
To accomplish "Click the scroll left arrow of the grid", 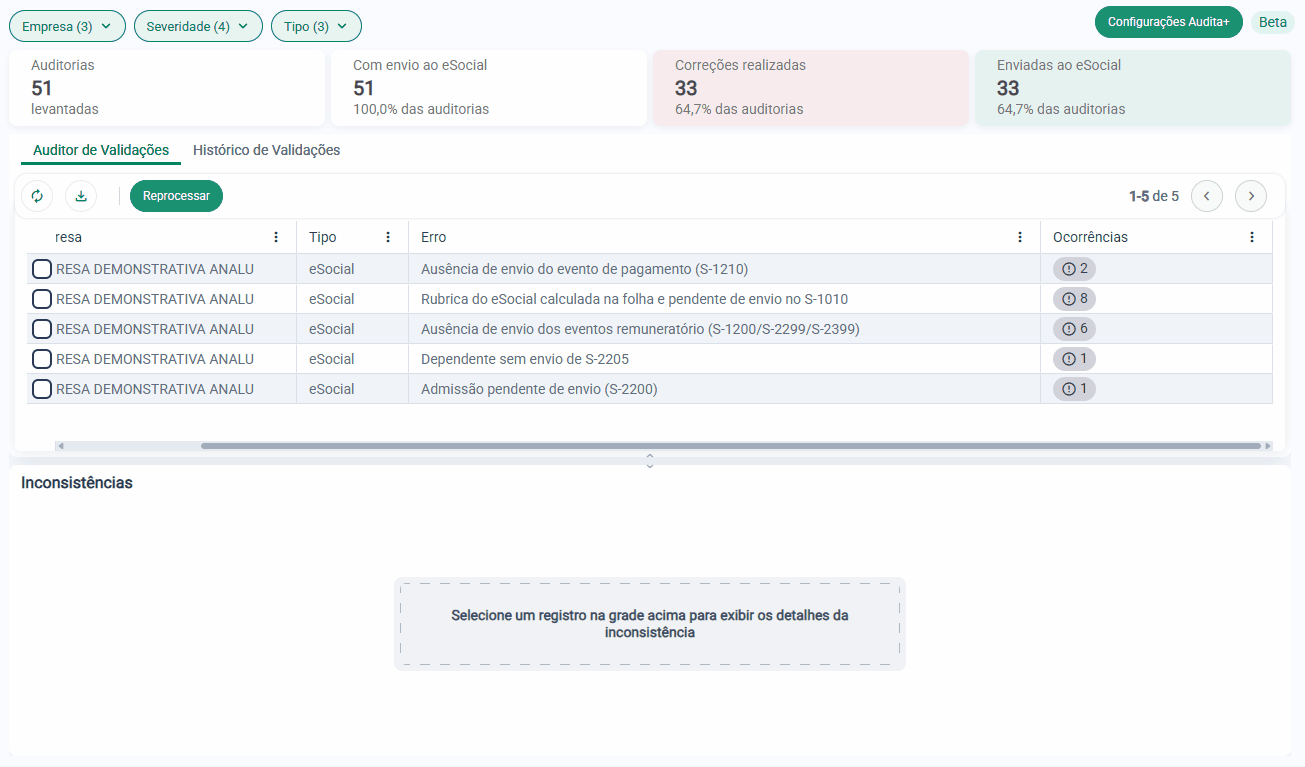I will pos(60,446).
